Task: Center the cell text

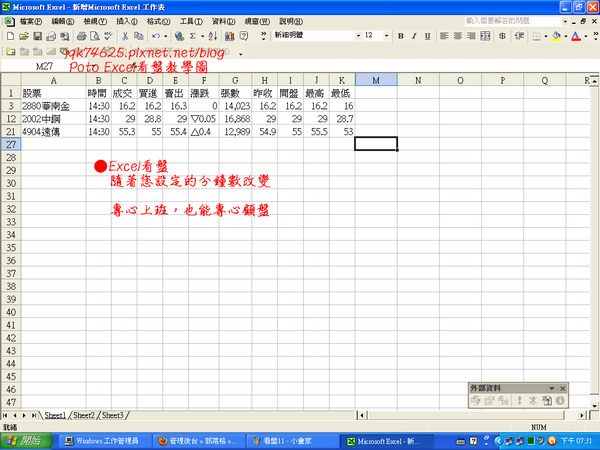Action: click(458, 36)
